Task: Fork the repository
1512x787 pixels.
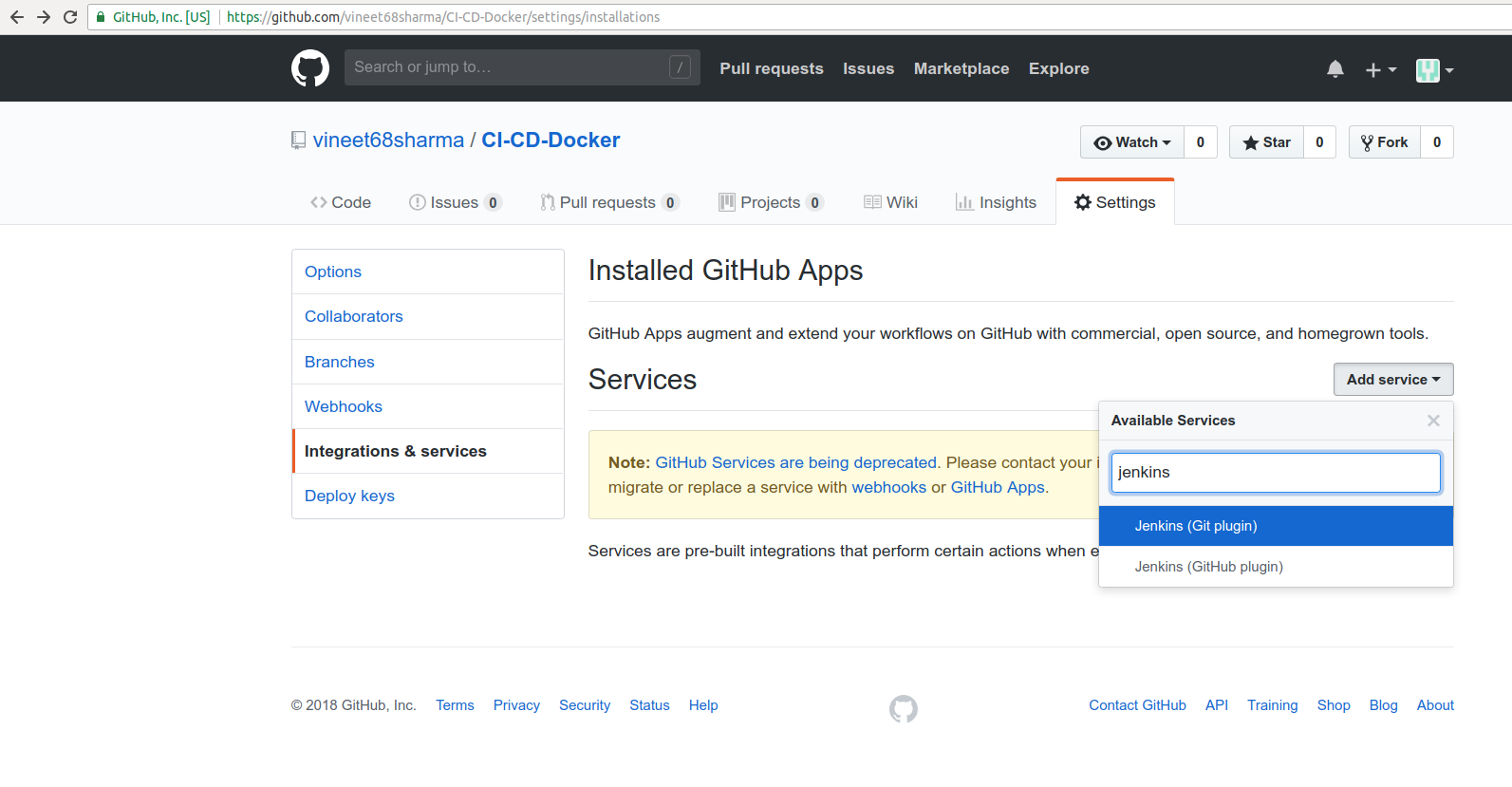Action: point(1385,142)
